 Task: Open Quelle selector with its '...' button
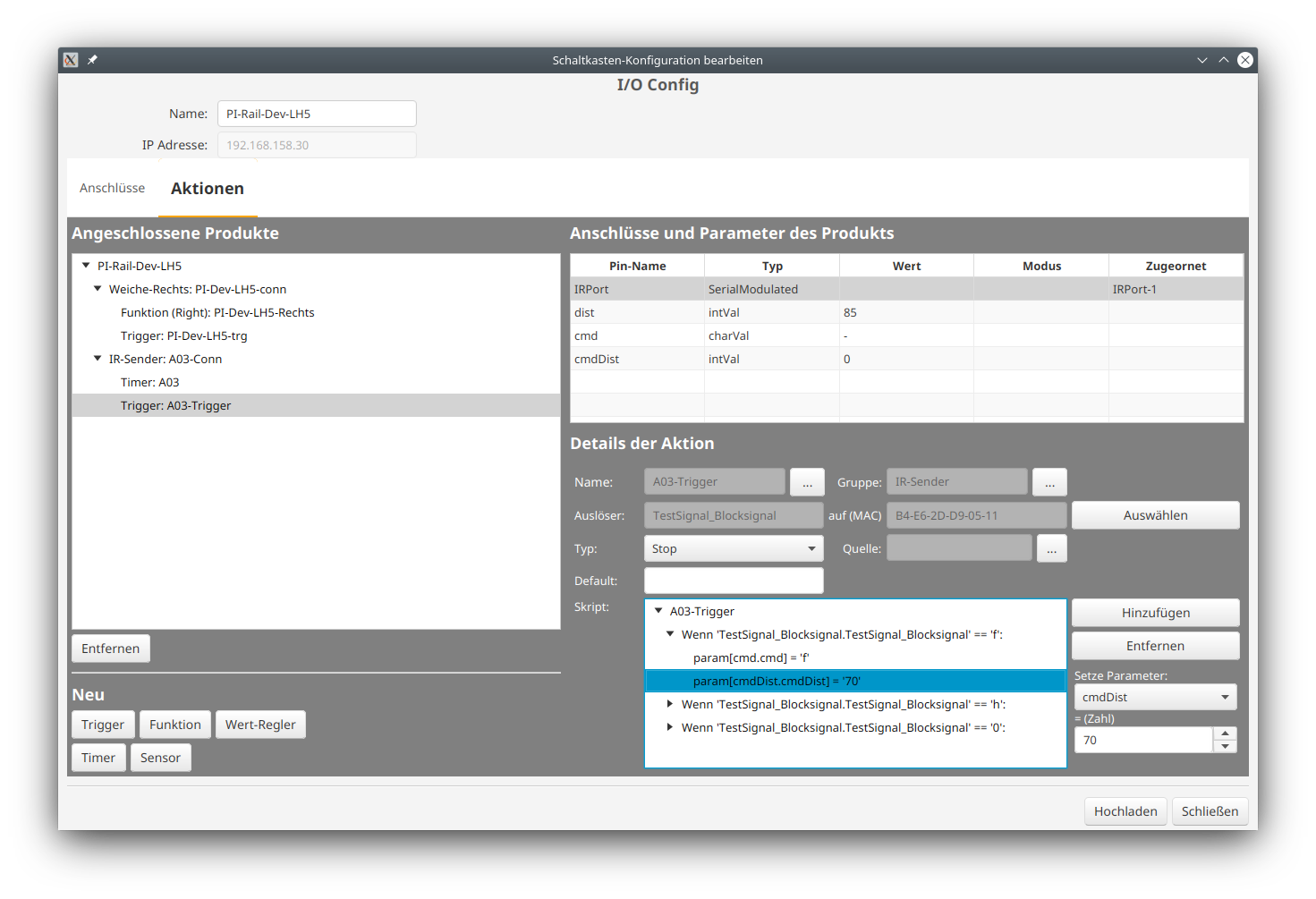1051,547
